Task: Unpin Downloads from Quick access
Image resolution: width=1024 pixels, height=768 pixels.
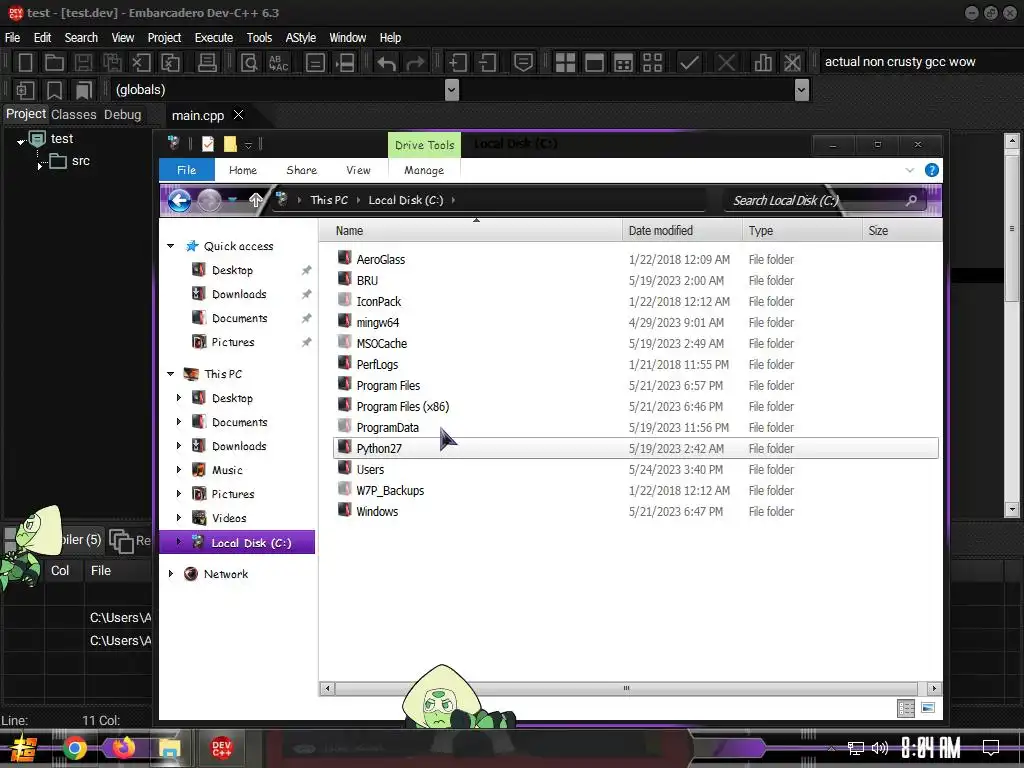Action: pos(306,295)
